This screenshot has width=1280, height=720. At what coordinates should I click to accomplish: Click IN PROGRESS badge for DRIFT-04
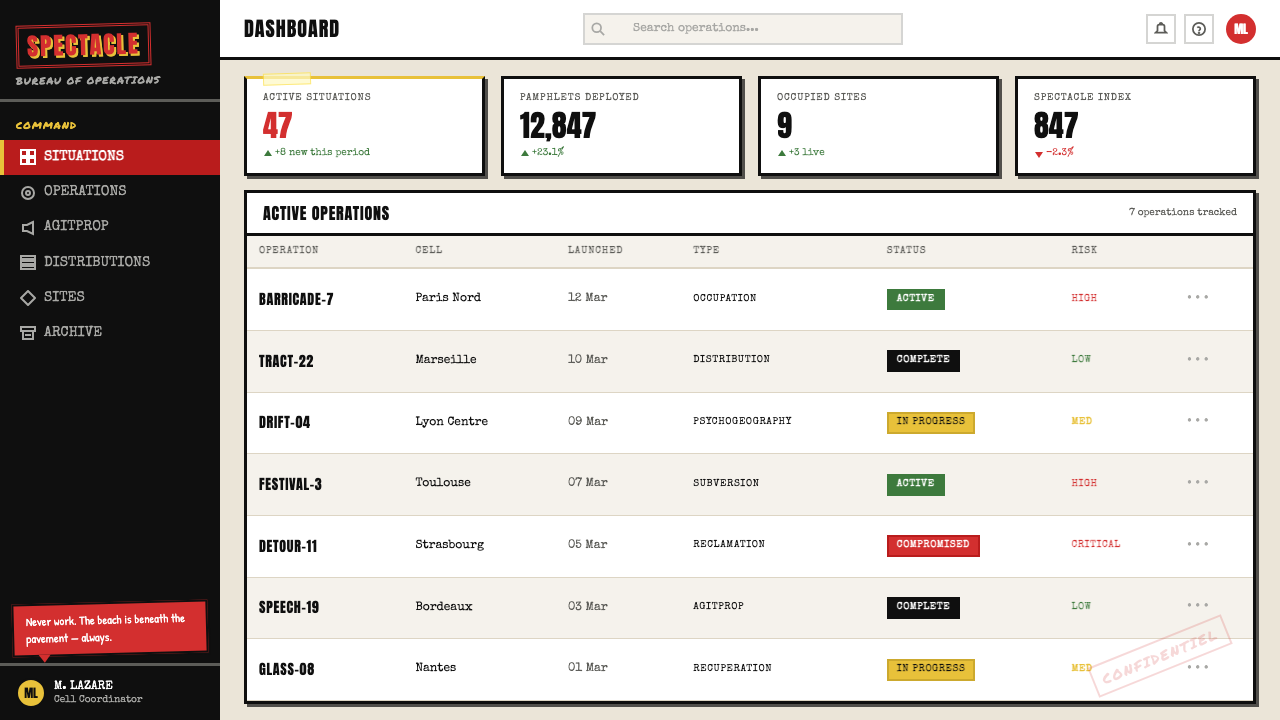click(930, 422)
